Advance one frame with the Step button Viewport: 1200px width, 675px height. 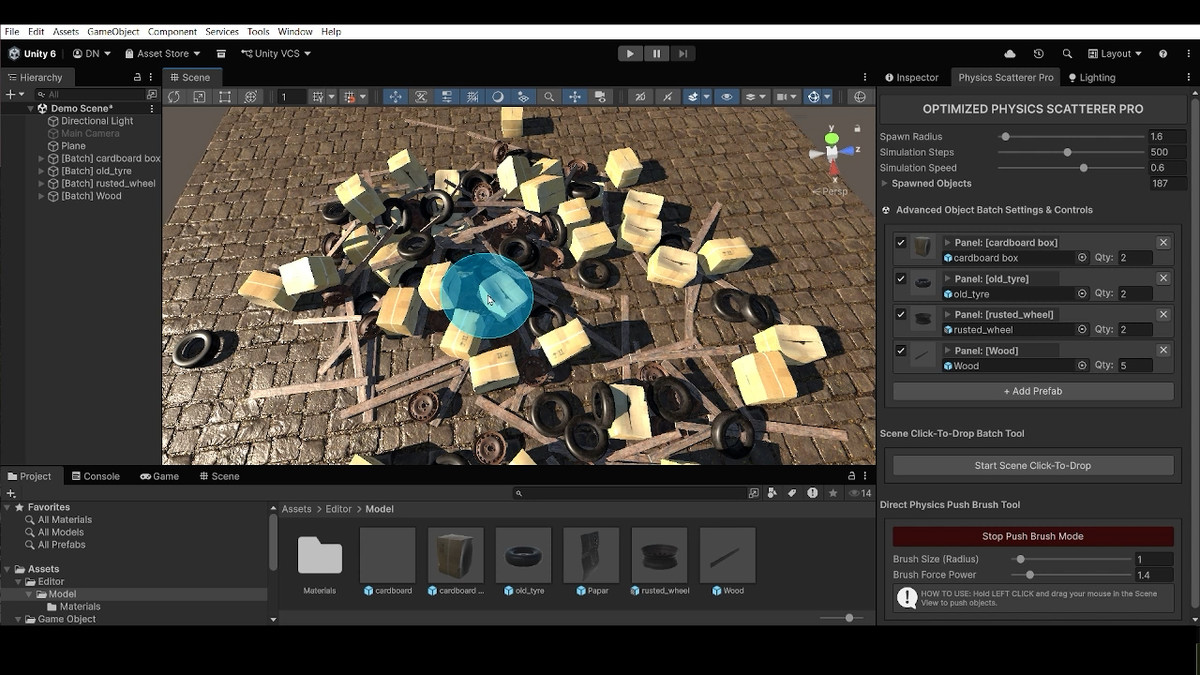click(x=682, y=54)
